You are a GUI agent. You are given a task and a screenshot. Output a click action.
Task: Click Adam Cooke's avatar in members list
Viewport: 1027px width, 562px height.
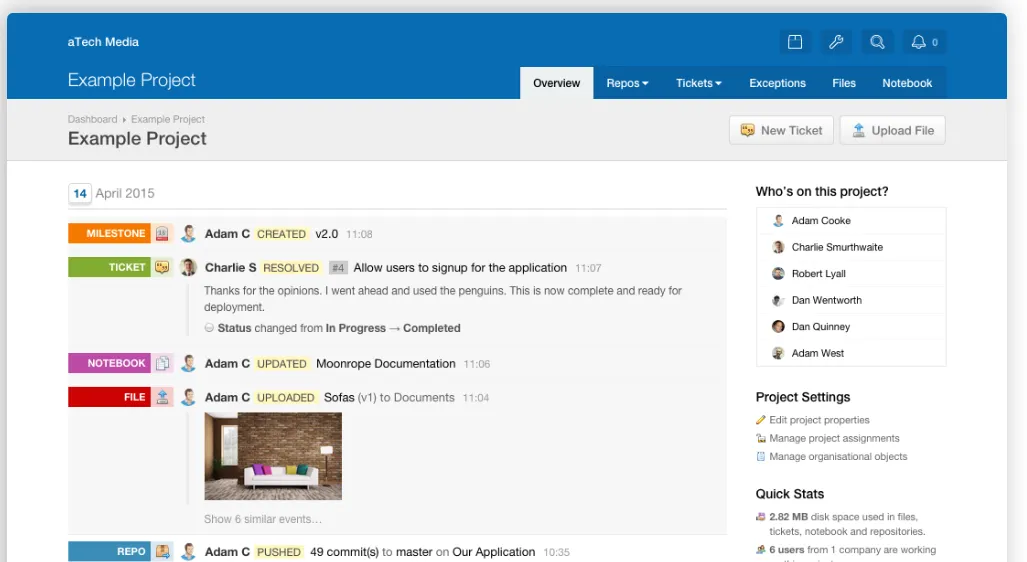778,221
